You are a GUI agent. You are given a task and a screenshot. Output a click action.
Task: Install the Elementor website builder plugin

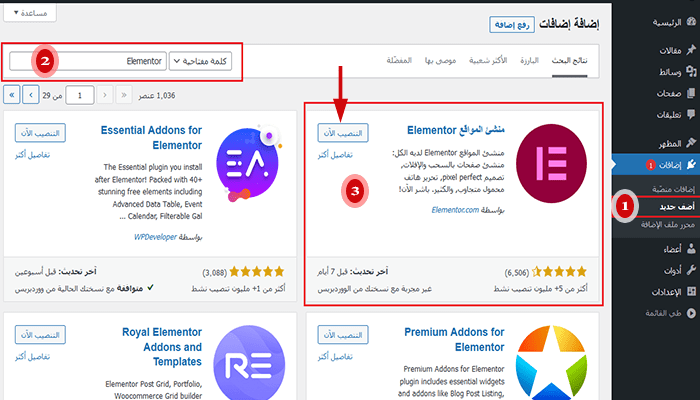[343, 133]
